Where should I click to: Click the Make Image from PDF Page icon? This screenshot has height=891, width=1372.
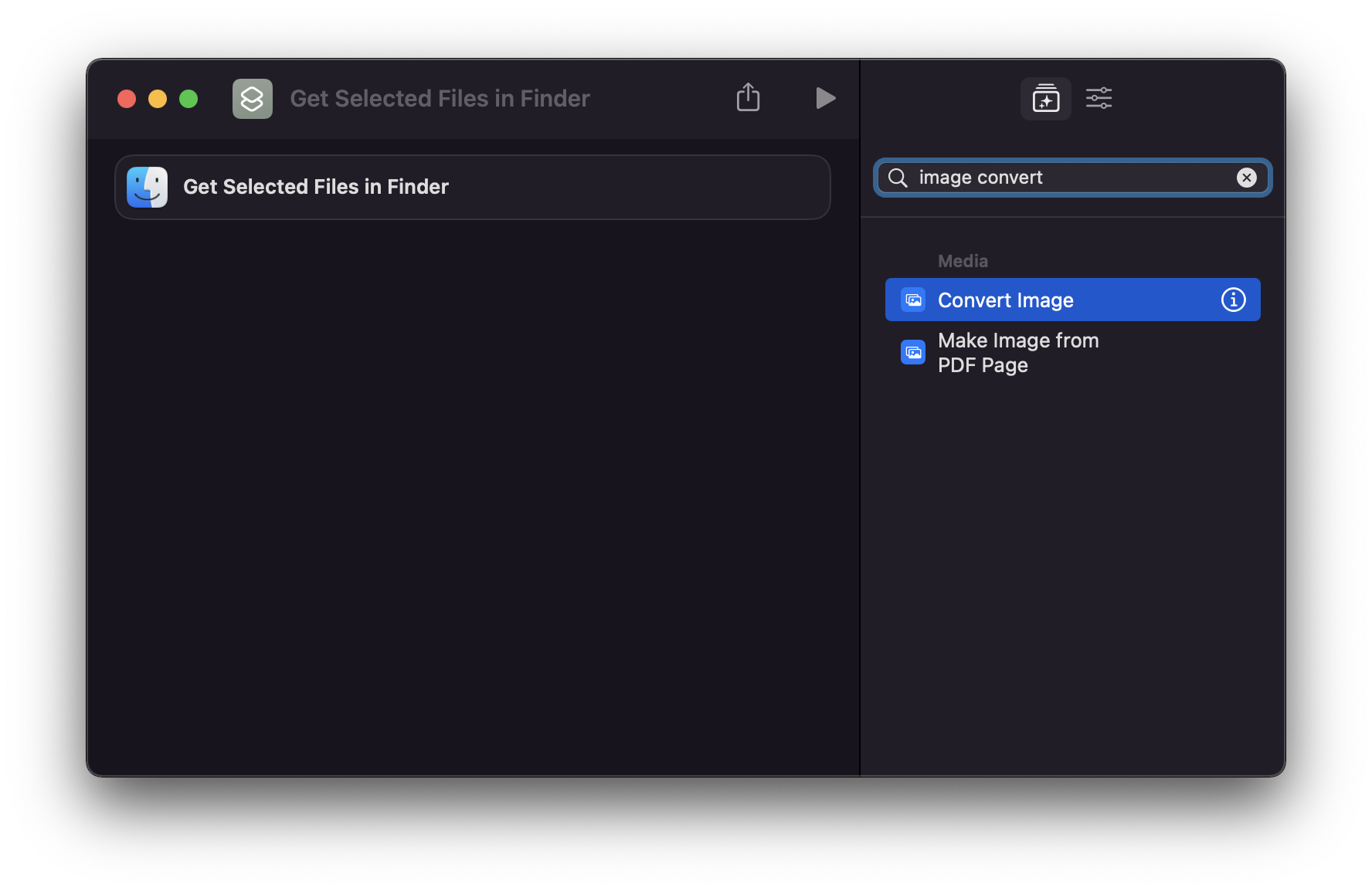tap(912, 352)
